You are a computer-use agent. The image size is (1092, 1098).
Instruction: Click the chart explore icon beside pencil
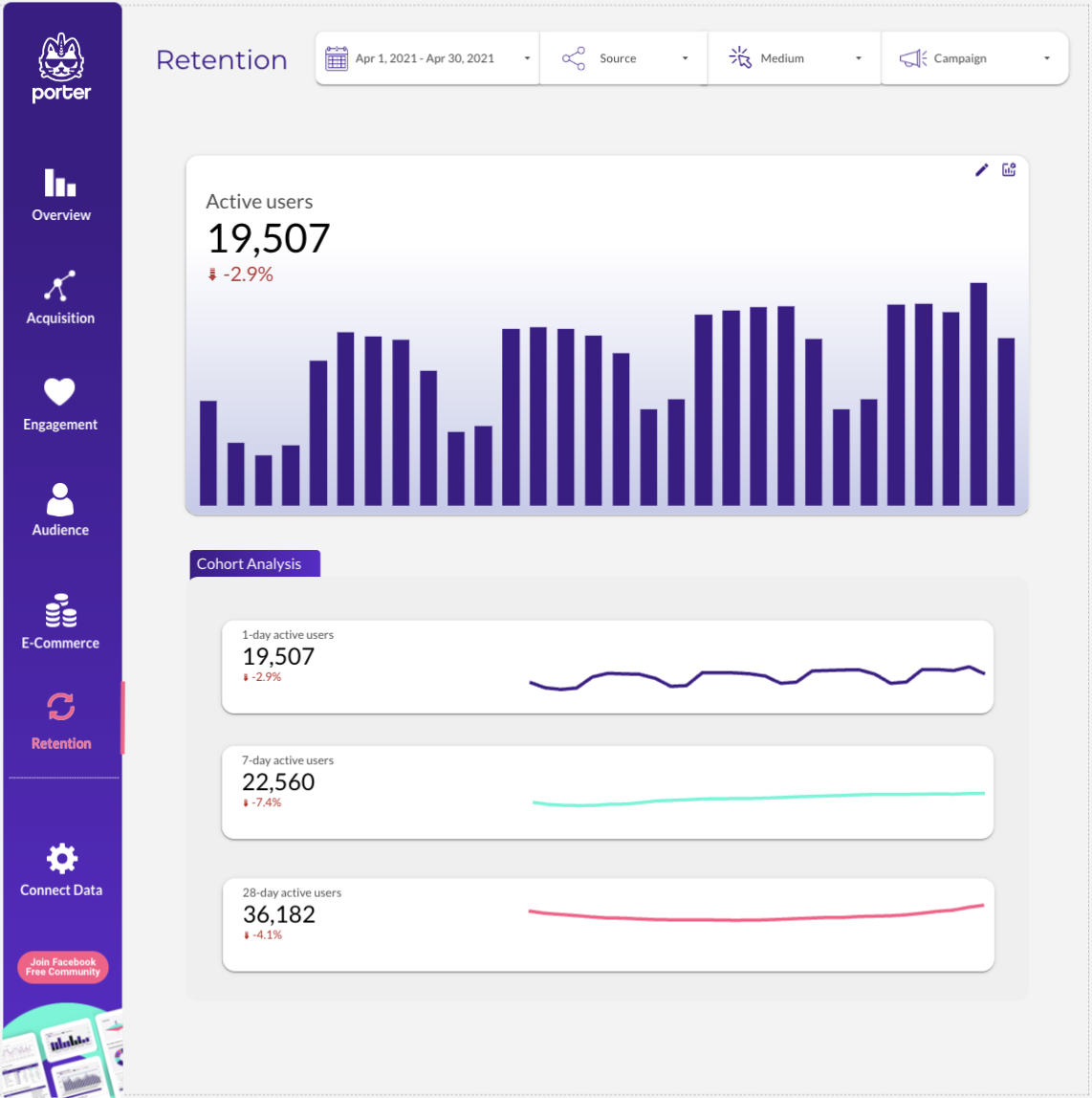(1008, 170)
